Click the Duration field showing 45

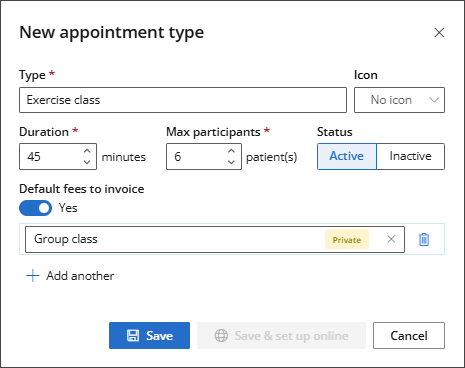(x=58, y=156)
